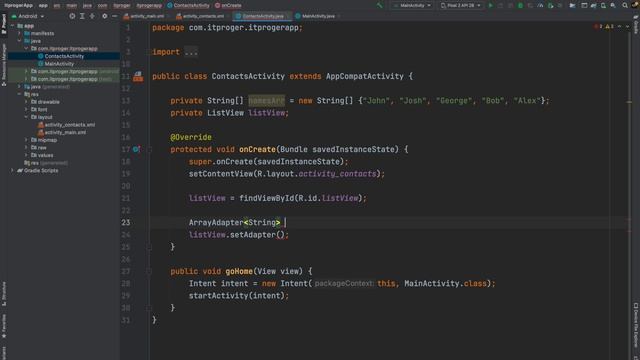Screen dimensions: 640x360
Task: Open the Project panel gear settings
Action: pos(104,16)
